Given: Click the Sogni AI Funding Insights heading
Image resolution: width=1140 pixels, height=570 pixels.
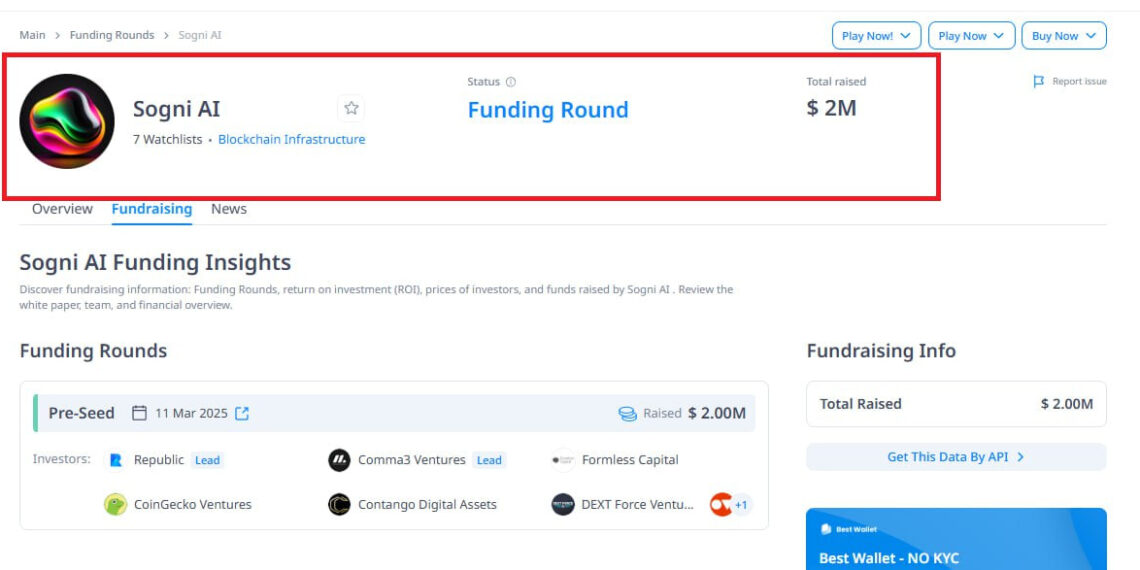Looking at the screenshot, I should click(x=155, y=262).
